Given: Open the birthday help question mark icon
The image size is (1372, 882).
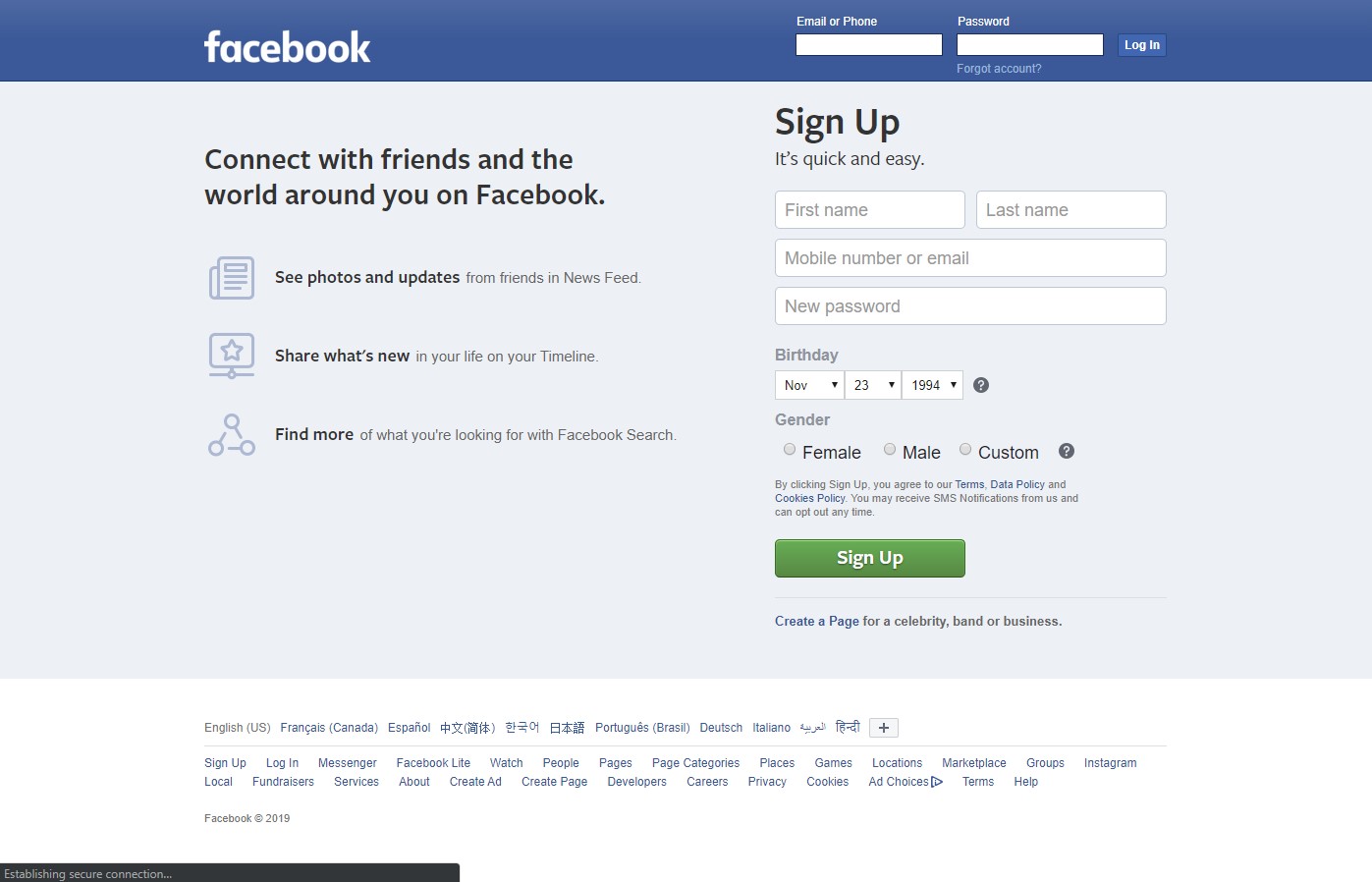Looking at the screenshot, I should click(x=981, y=385).
